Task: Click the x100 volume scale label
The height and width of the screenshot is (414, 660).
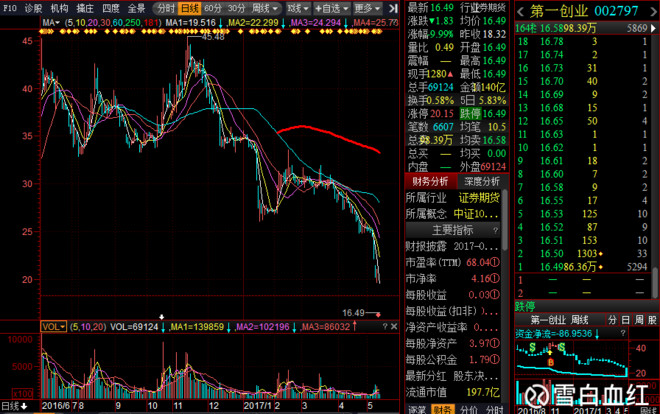Action: pos(22,394)
